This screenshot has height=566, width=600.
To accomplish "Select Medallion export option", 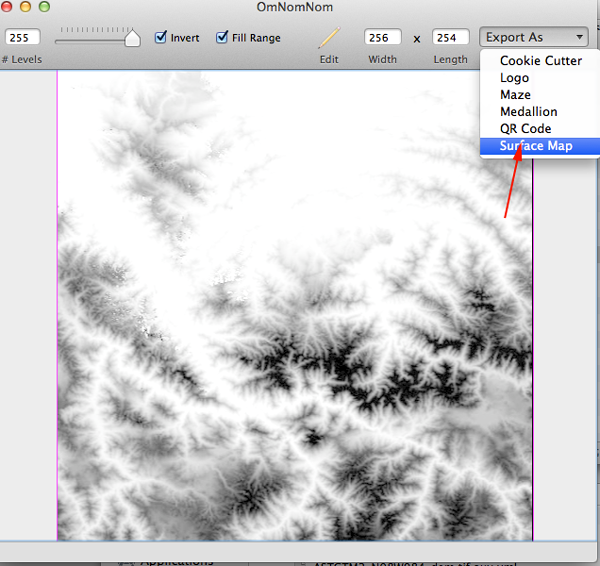I will pos(540,111).
